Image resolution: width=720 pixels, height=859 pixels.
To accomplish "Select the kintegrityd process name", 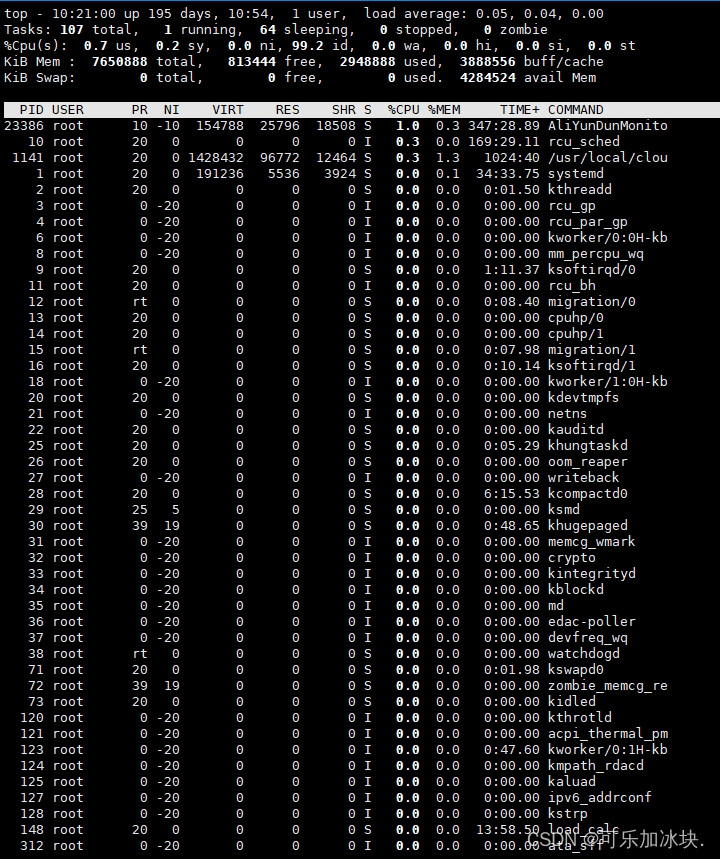I will [x=592, y=574].
